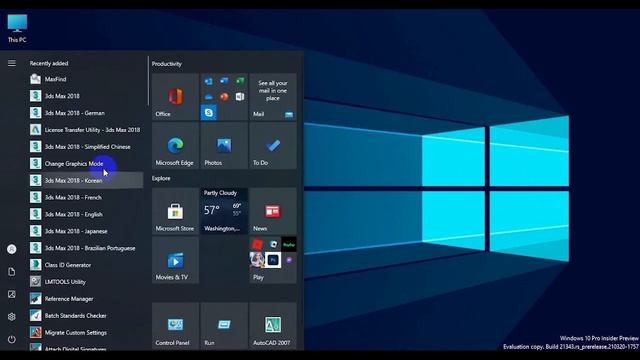
Task: Click the Explore group header
Action: (161, 178)
